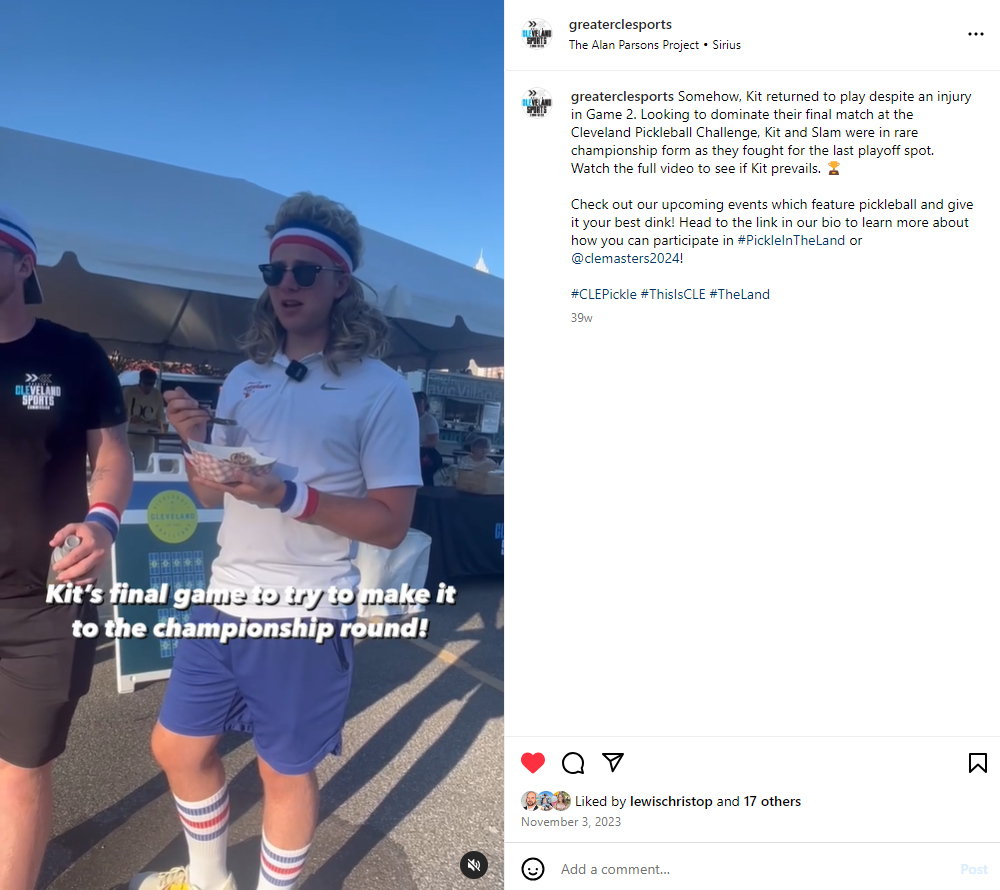Open greaterclesports profile from header username

point(620,24)
